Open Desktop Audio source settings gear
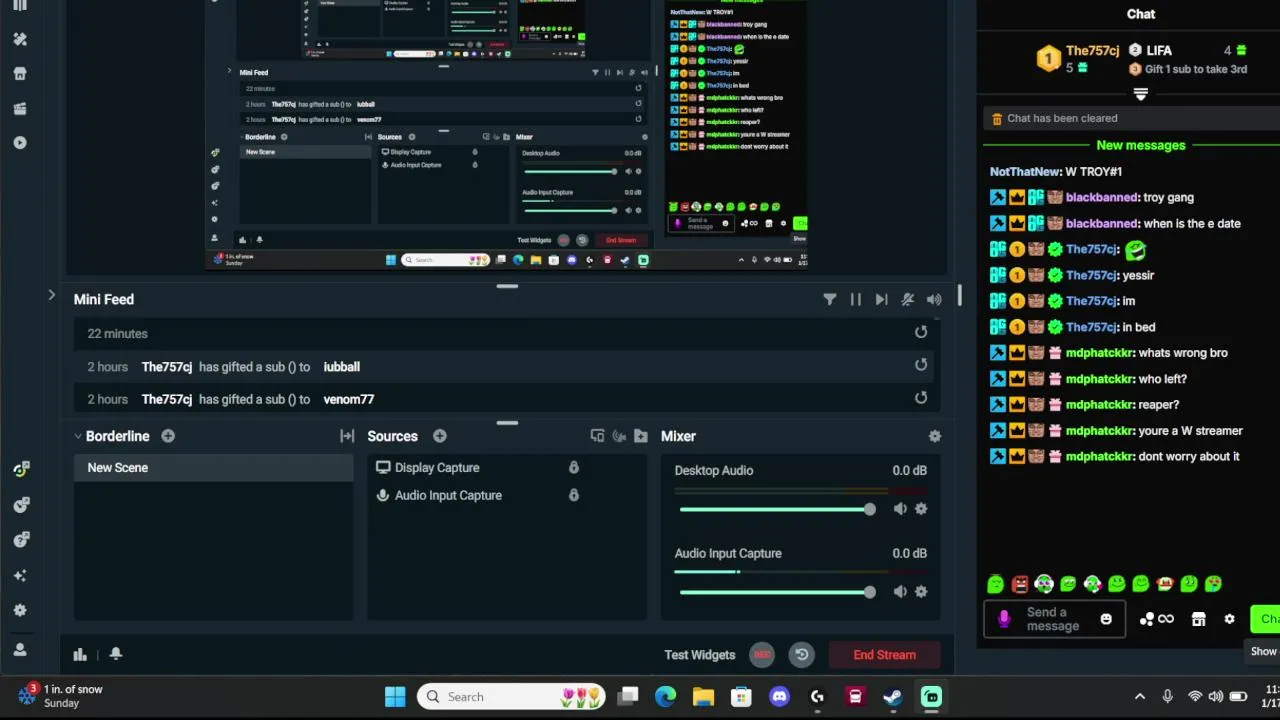 pos(921,509)
